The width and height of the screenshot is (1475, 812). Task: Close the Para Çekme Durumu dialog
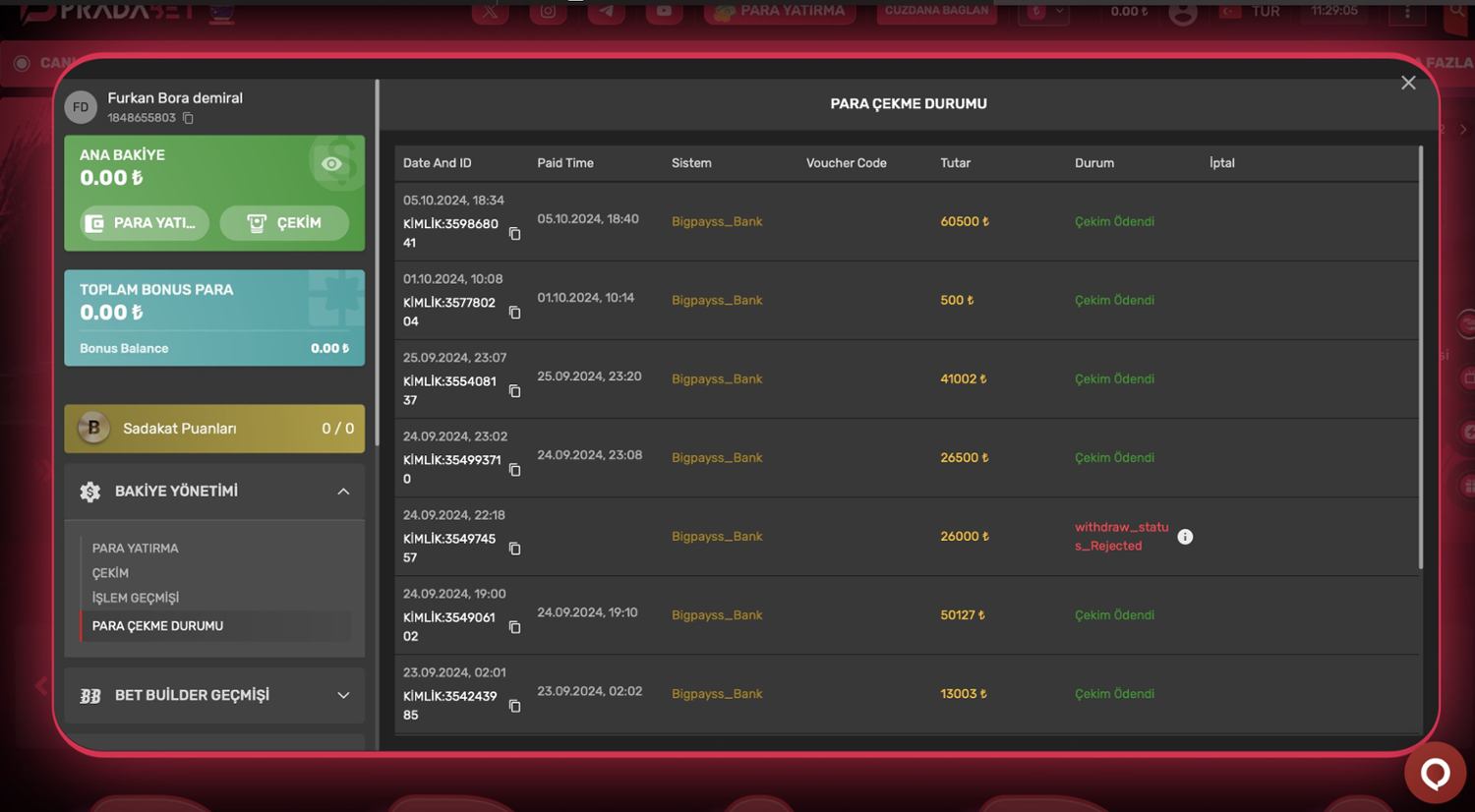1408,84
